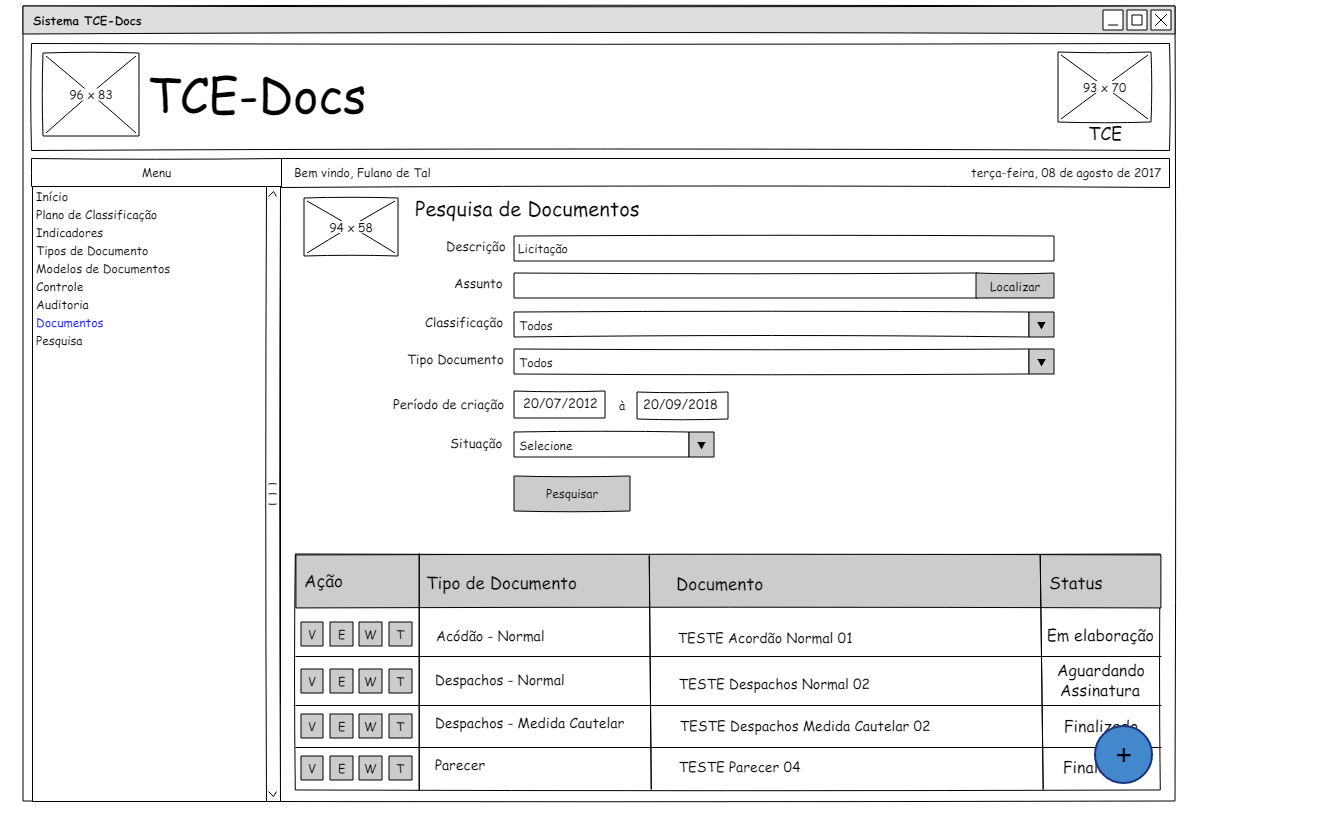The image size is (1335, 819).
Task: Expand the Tipo Documento dropdown
Action: click(x=1041, y=362)
